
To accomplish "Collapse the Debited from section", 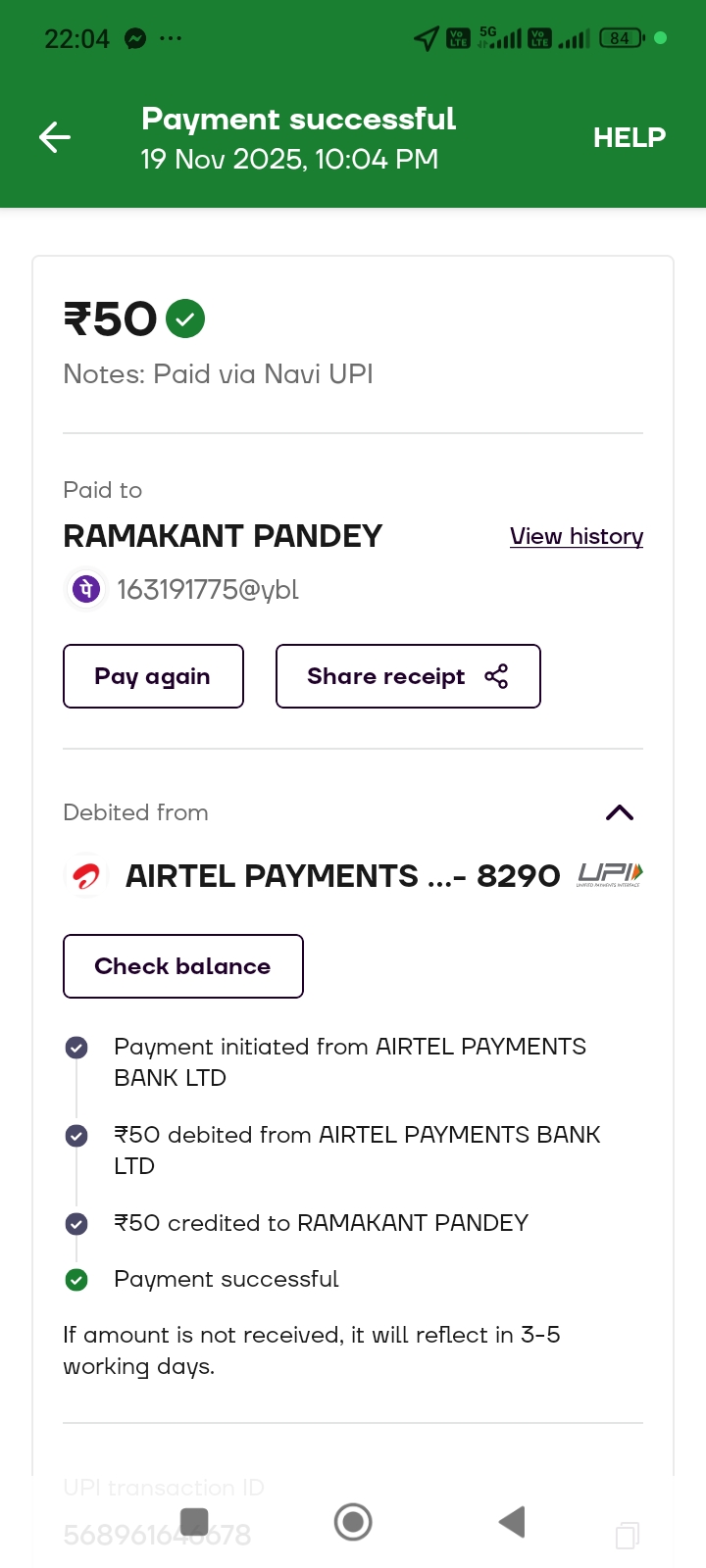I will click(x=620, y=812).
